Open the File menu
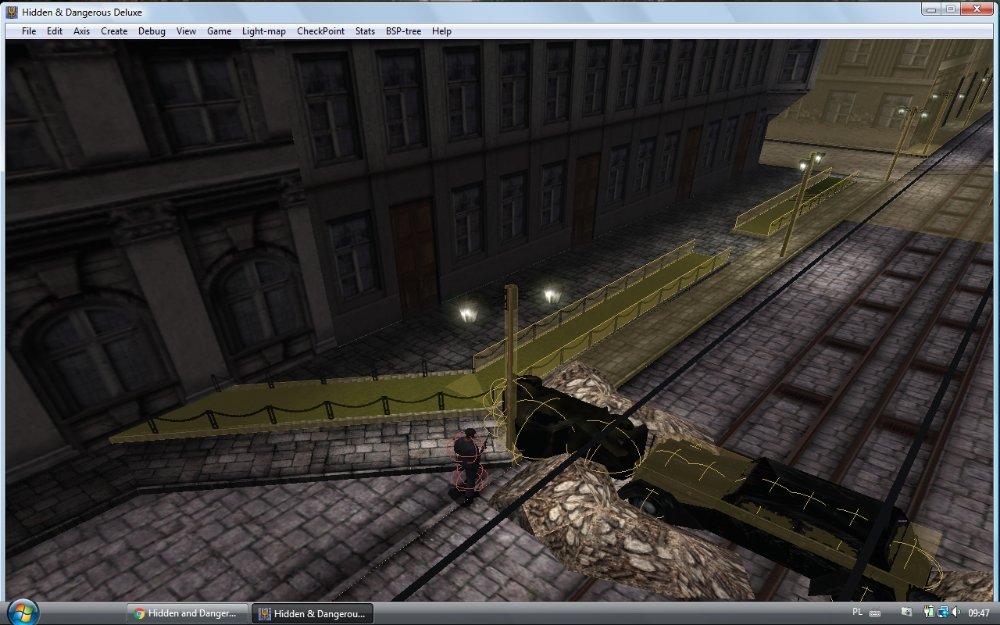The width and height of the screenshot is (1000, 625). click(28, 31)
